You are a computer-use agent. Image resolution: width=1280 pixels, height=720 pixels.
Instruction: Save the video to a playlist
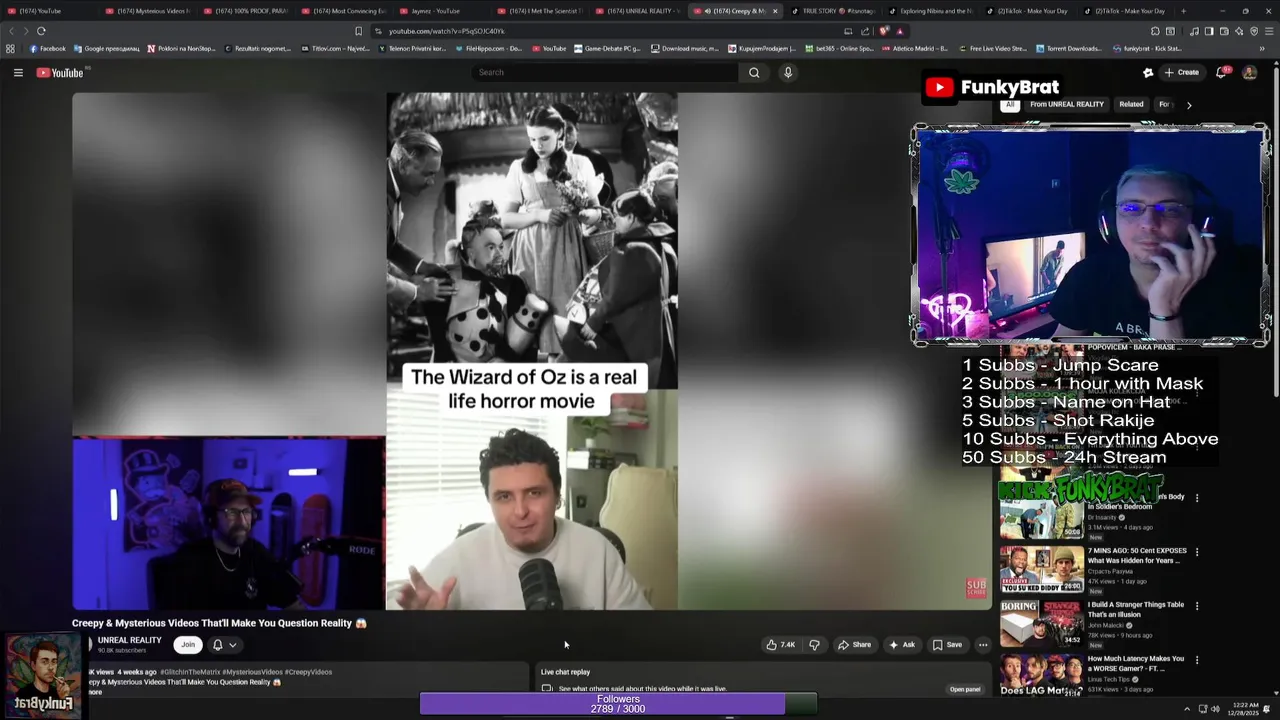947,645
